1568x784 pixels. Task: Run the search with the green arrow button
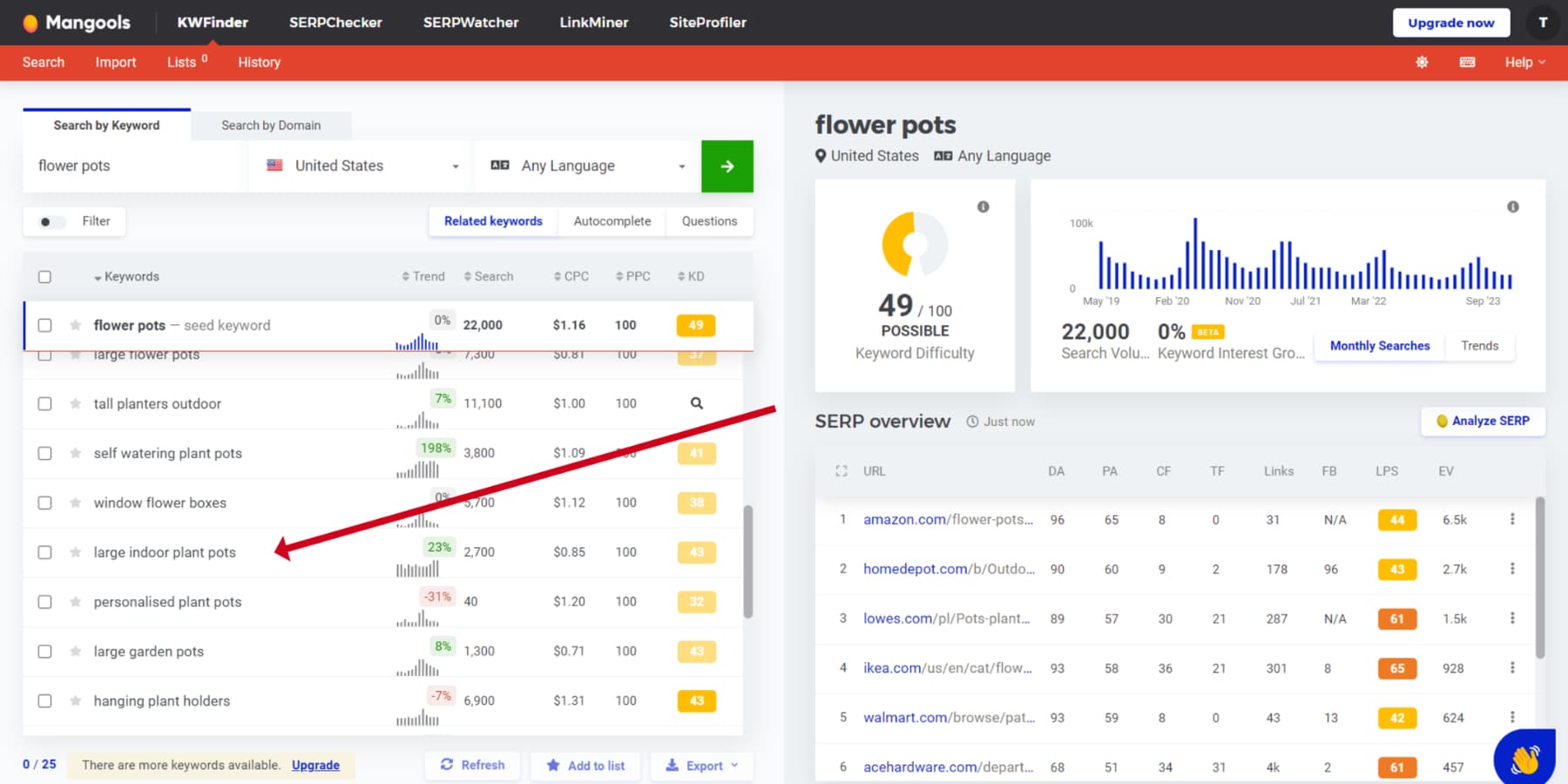tap(727, 166)
